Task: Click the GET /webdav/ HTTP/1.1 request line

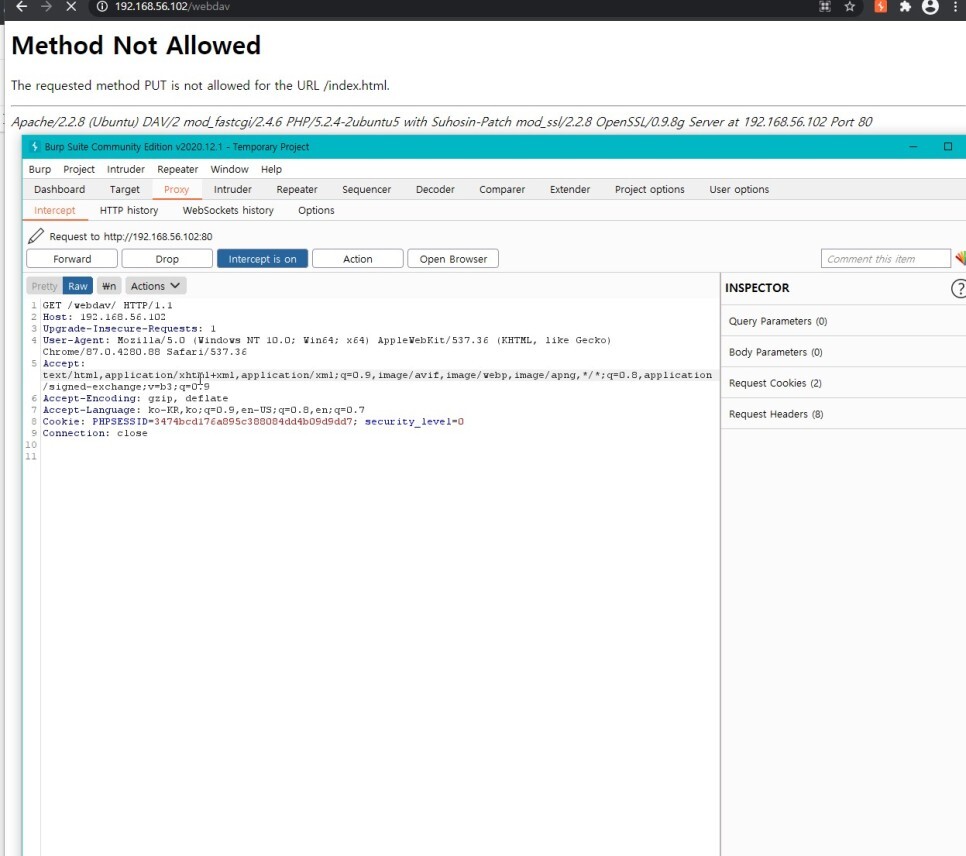Action: 107,305
